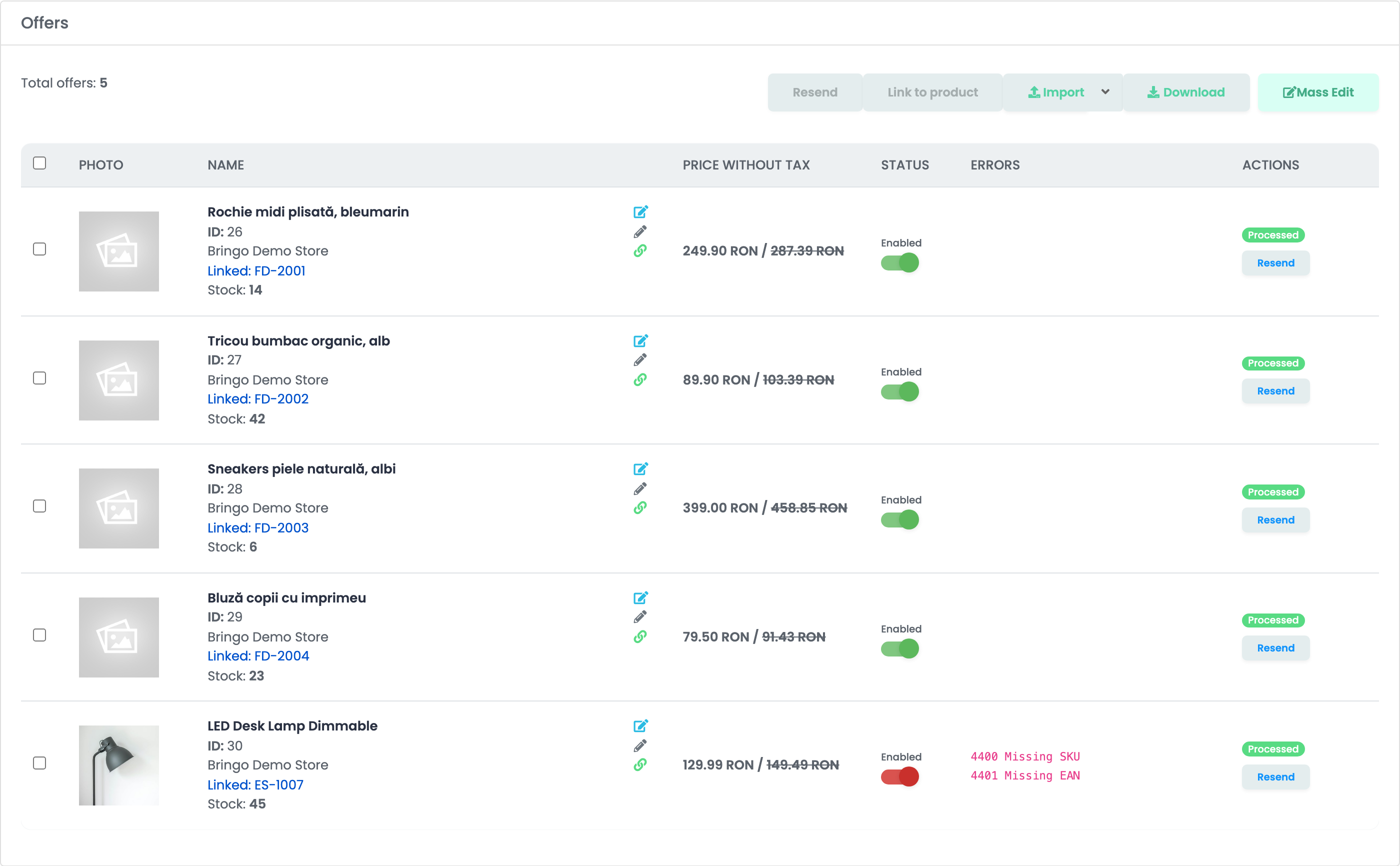Click the link icon for Bluză copii cu imprimeu
Screen dimensions: 1400x866
tap(640, 637)
